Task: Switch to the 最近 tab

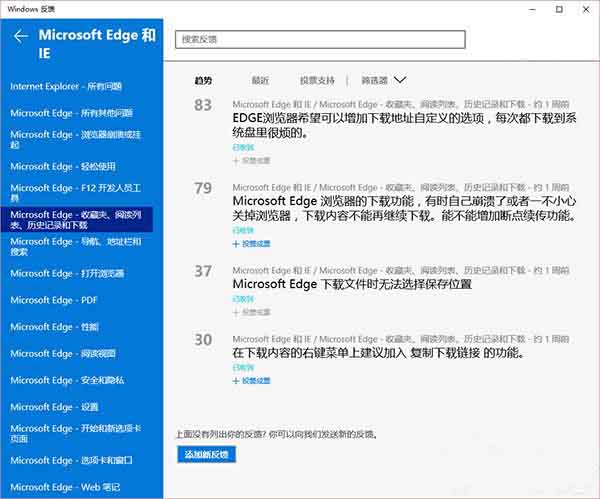Action: (260, 80)
